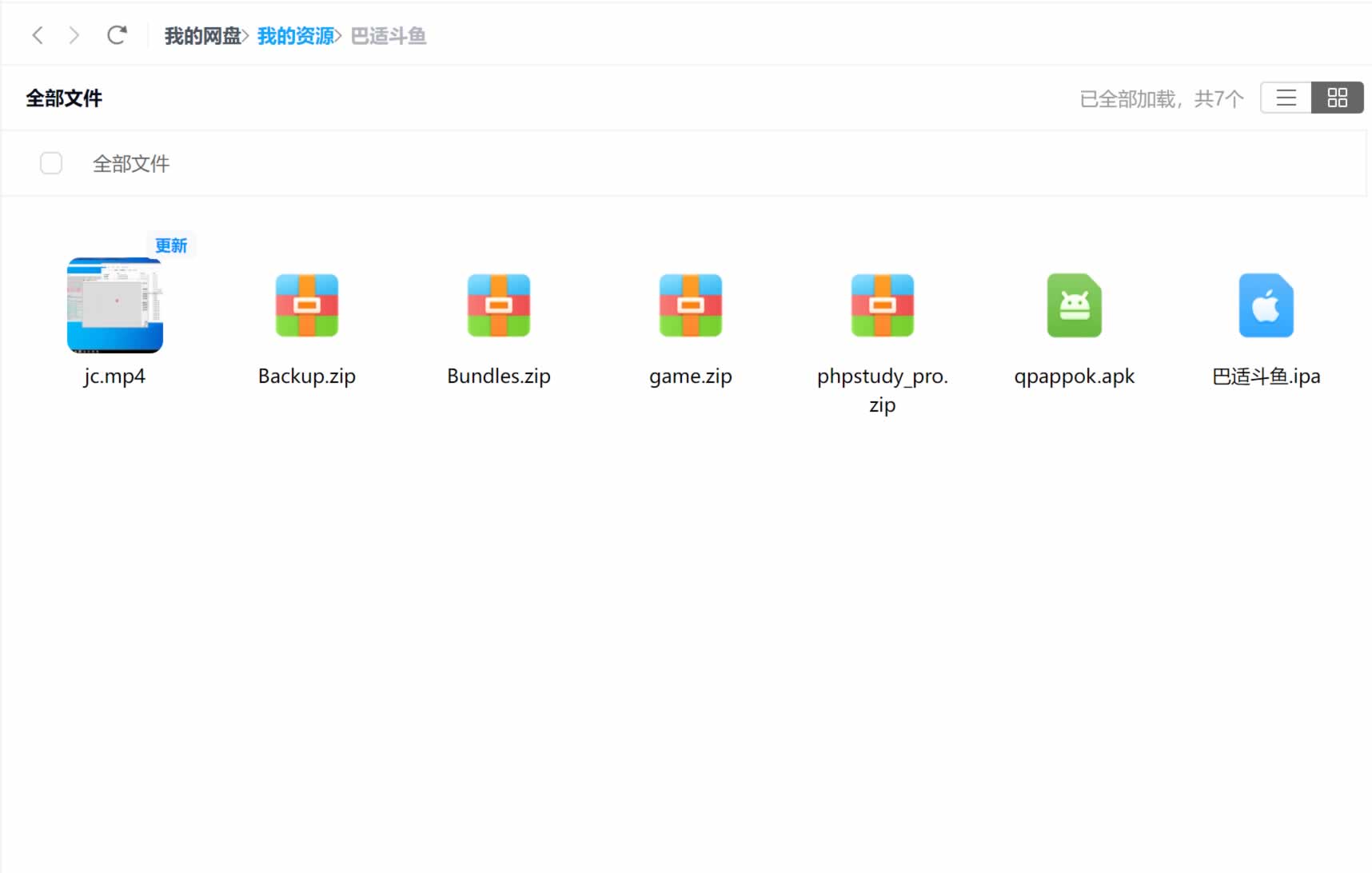The width and height of the screenshot is (1372, 873).
Task: Click the forward navigation arrow
Action: pyautogui.click(x=74, y=35)
